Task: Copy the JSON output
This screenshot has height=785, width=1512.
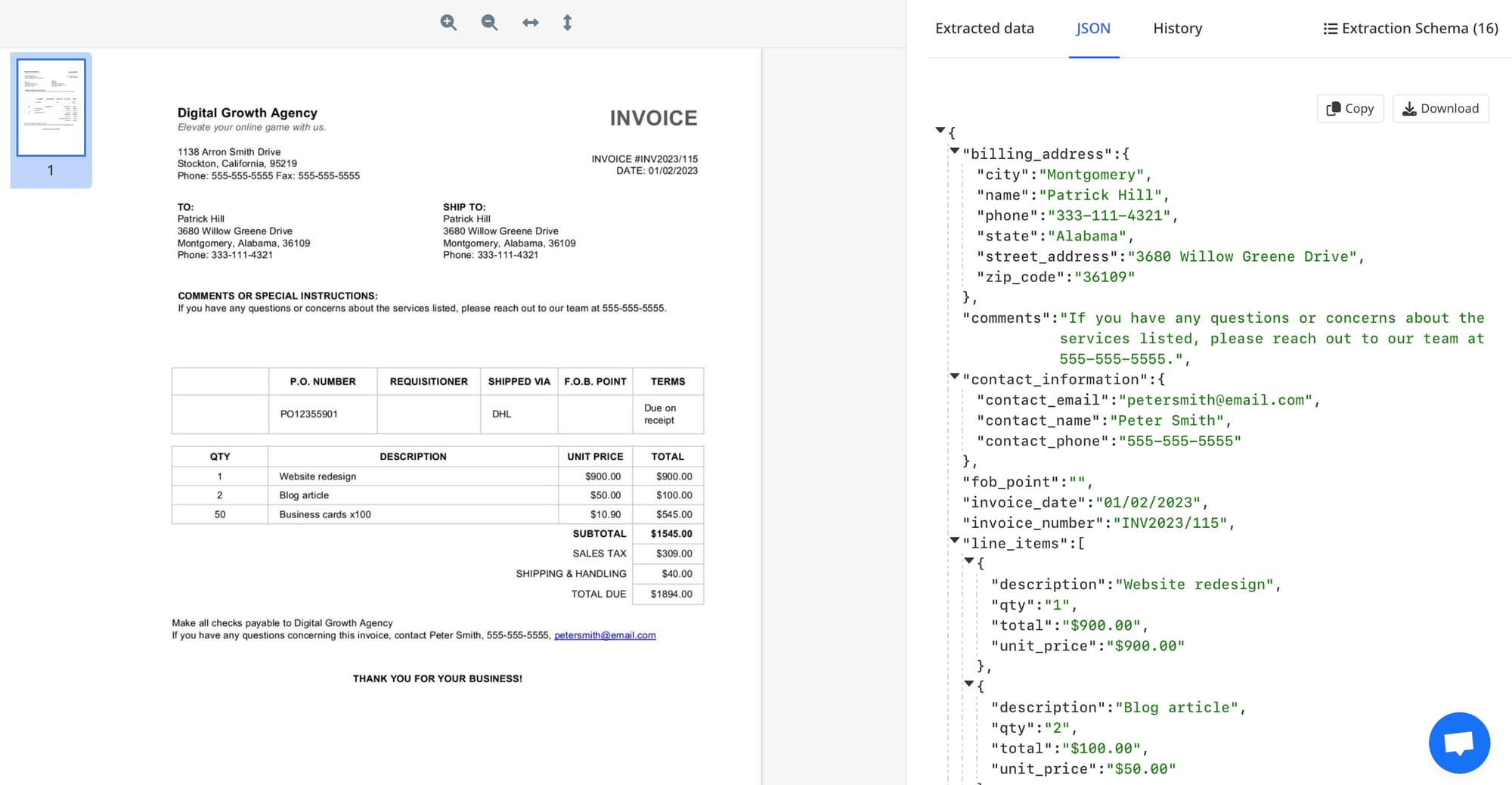Action: [1349, 108]
